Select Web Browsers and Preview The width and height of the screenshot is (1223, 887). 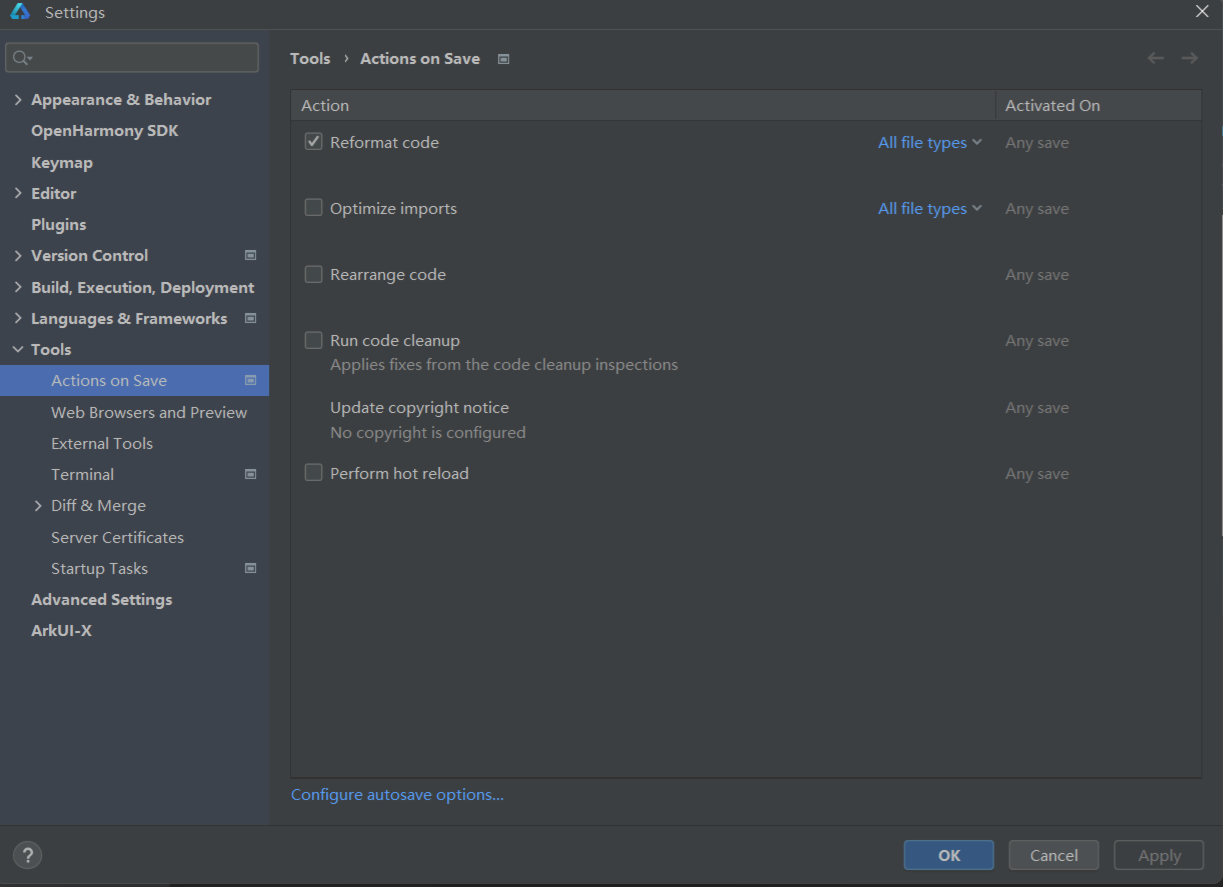pyautogui.click(x=149, y=413)
